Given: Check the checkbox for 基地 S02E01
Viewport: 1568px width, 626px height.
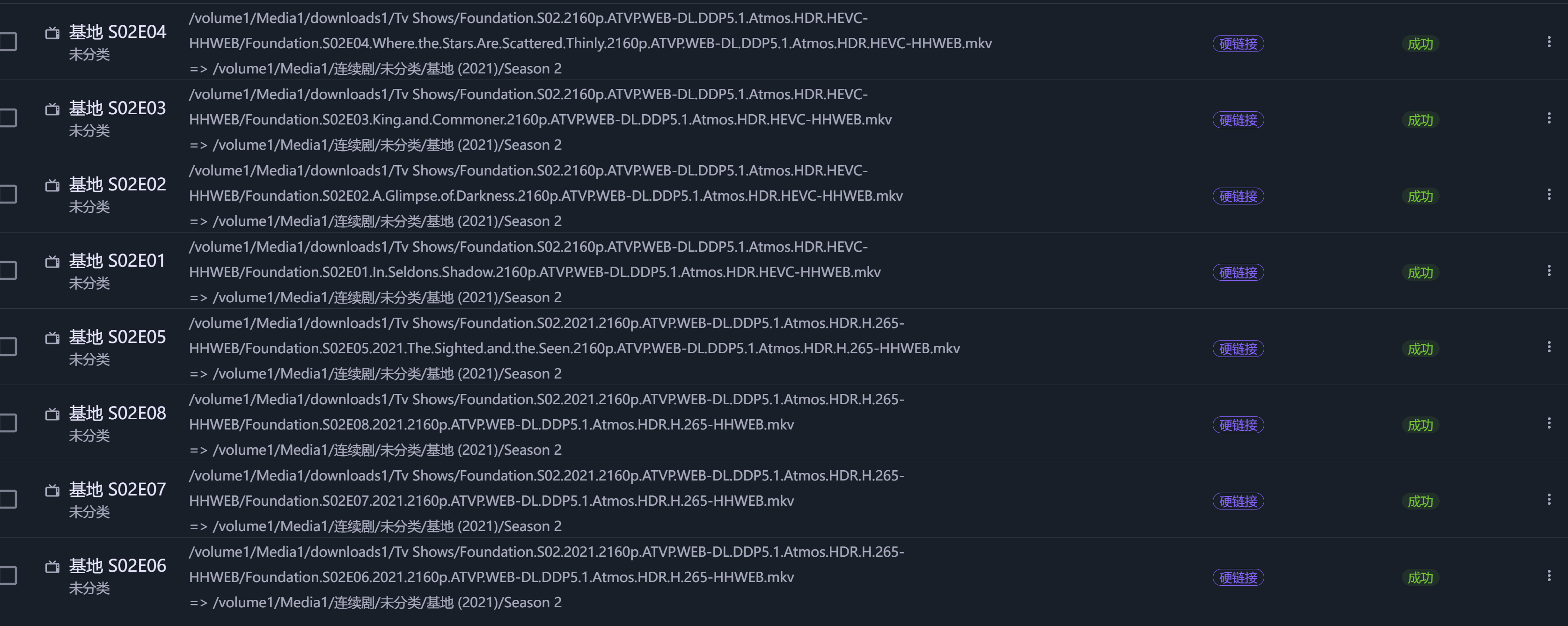Looking at the screenshot, I should [8, 271].
